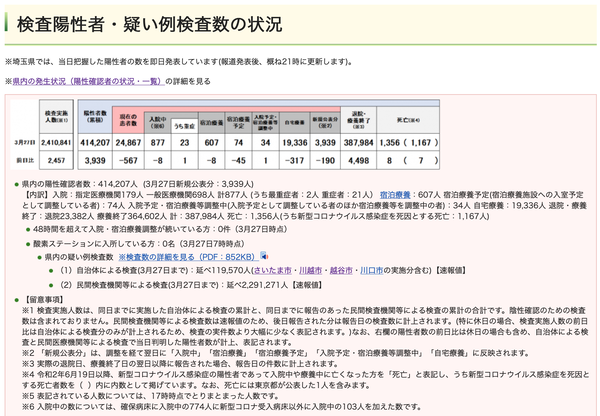Screen dimensions: 600x416
Task: Click the 24,867 current patients cell
Action: (x=128, y=142)
